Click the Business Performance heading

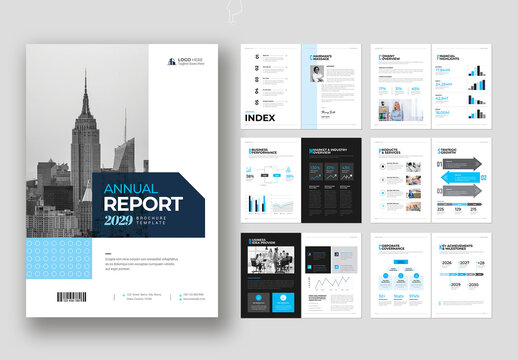point(263,151)
